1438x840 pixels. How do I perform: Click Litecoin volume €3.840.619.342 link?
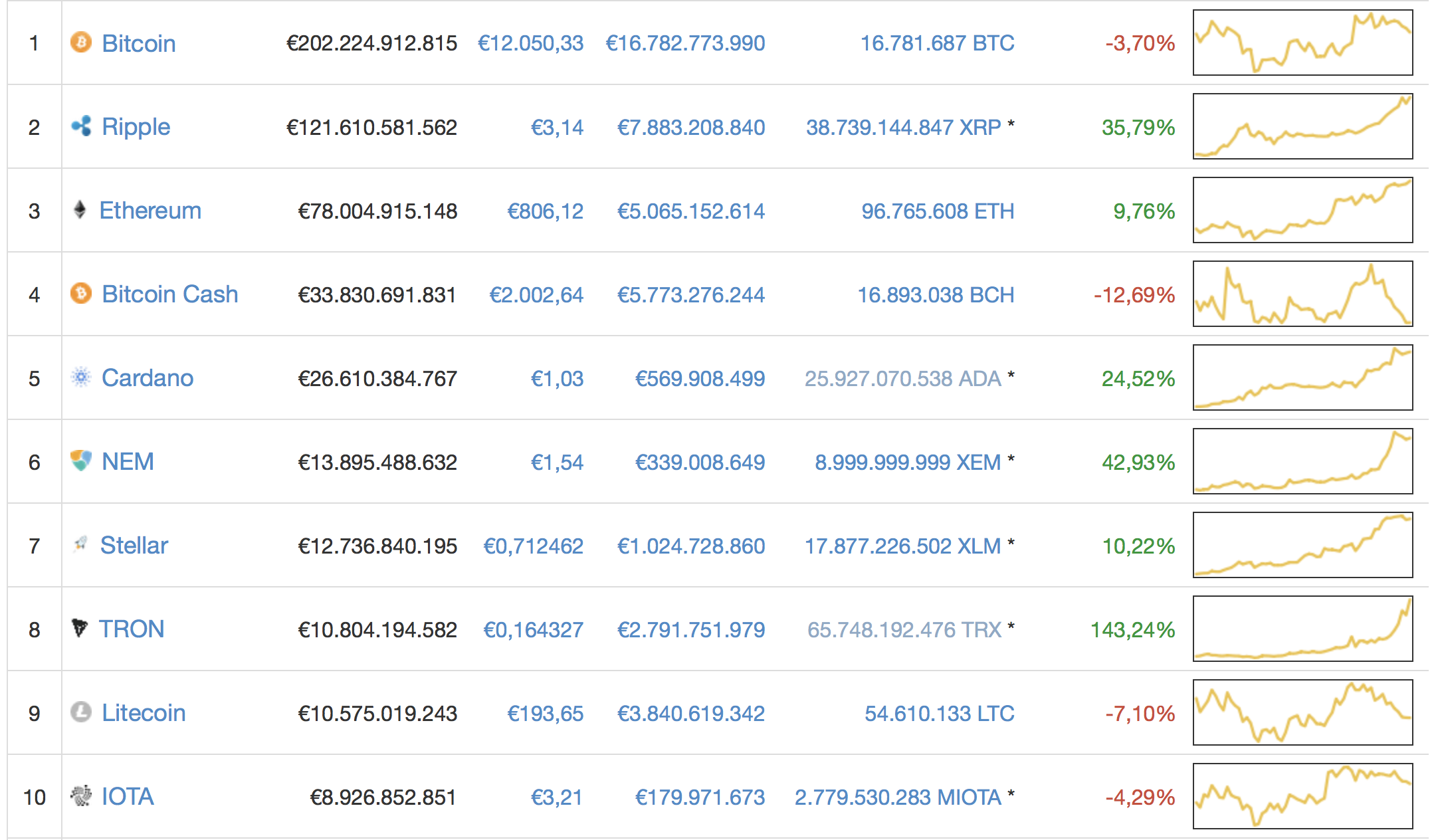coord(690,714)
